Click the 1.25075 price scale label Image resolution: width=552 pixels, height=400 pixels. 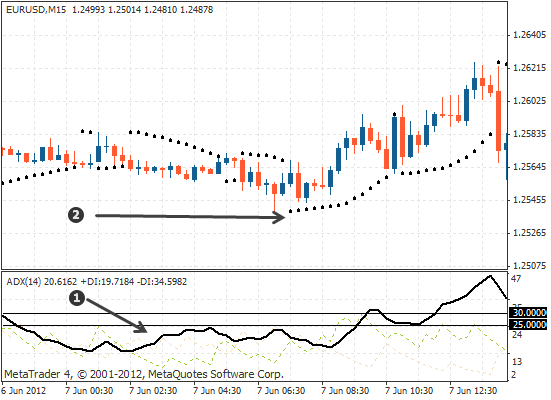pos(529,266)
